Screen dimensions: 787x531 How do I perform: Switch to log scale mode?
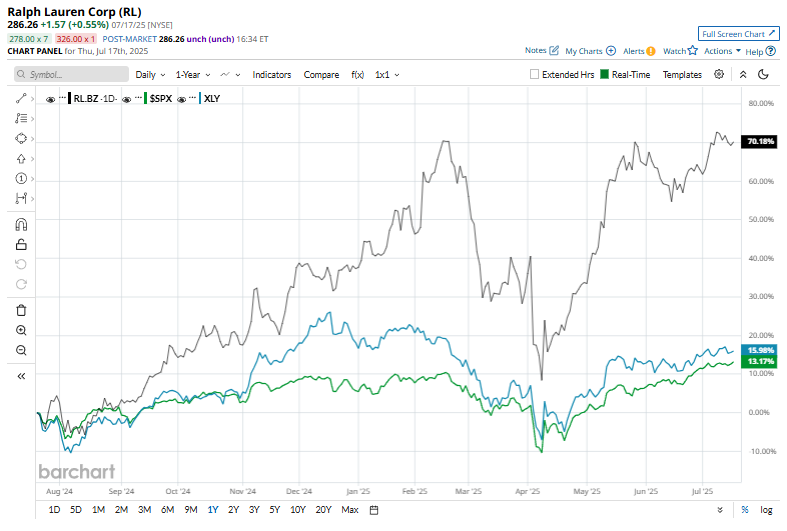point(766,510)
